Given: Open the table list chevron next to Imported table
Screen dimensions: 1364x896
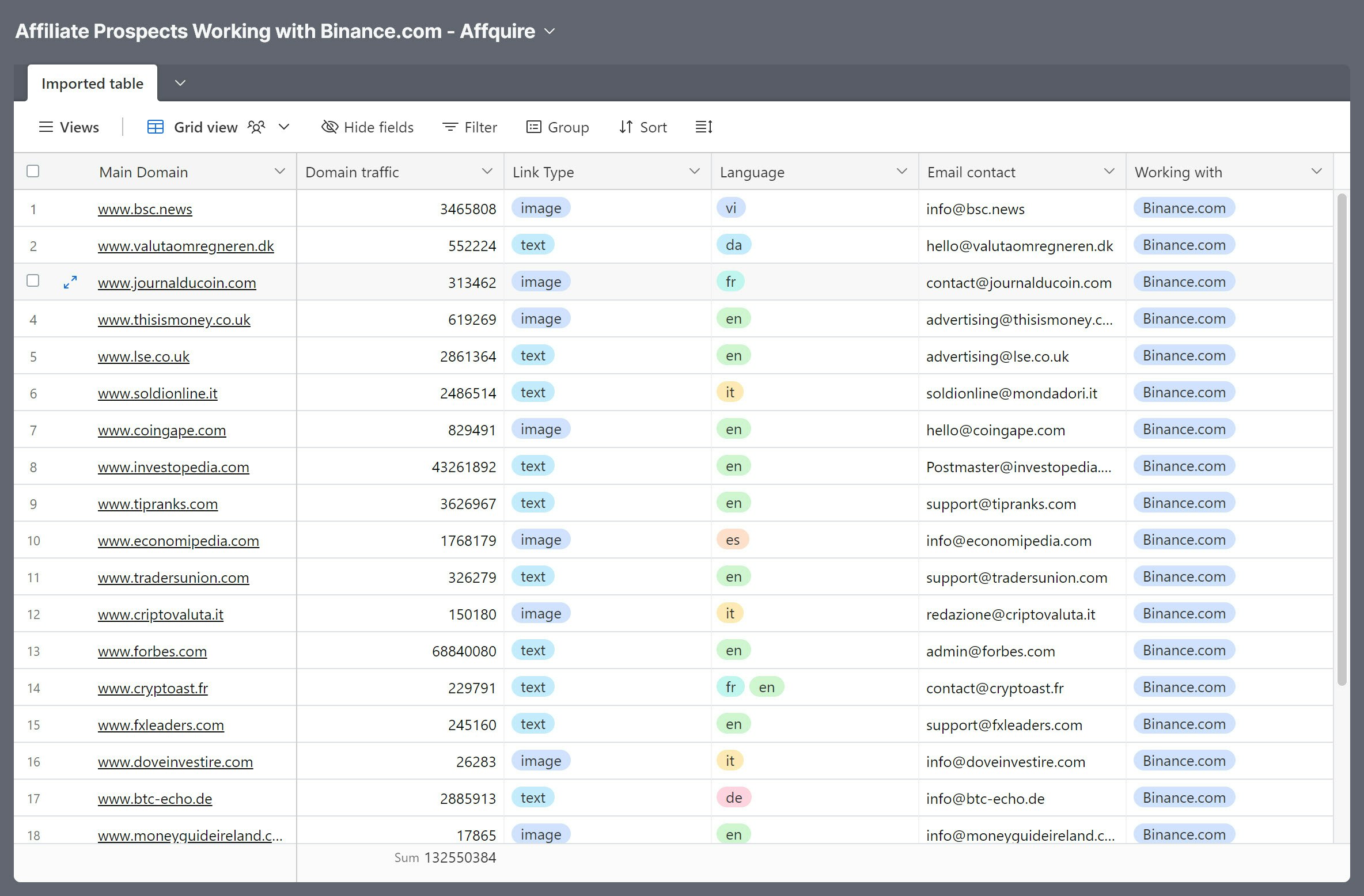Looking at the screenshot, I should (180, 83).
